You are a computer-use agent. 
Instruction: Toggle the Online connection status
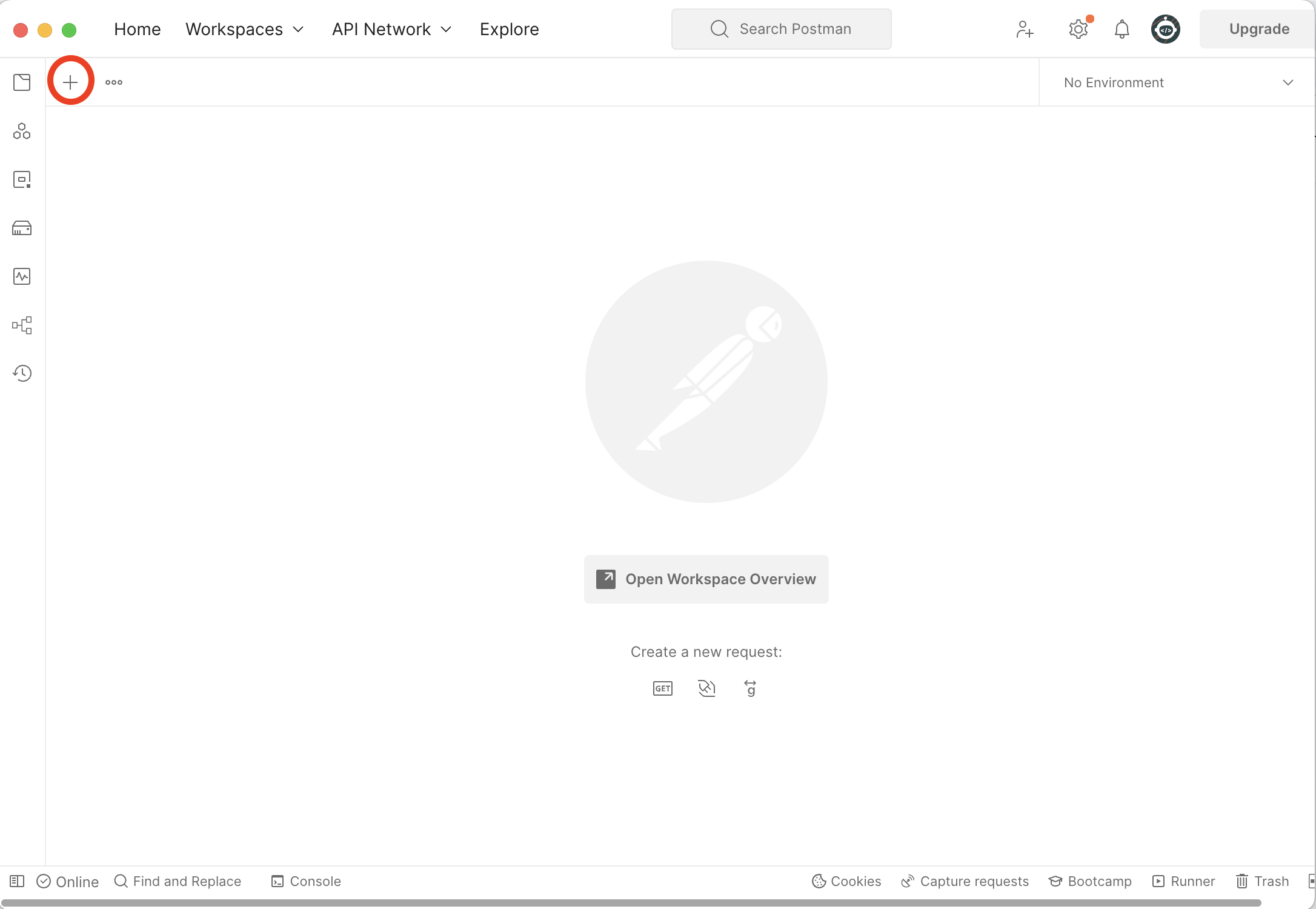(68, 881)
